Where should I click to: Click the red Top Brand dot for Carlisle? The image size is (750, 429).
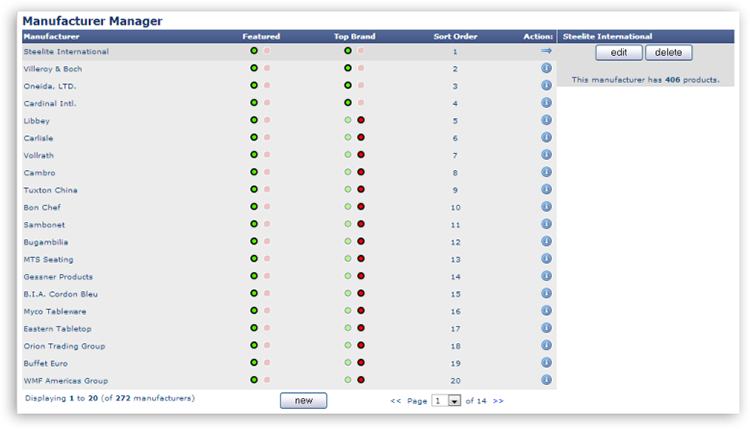click(361, 137)
